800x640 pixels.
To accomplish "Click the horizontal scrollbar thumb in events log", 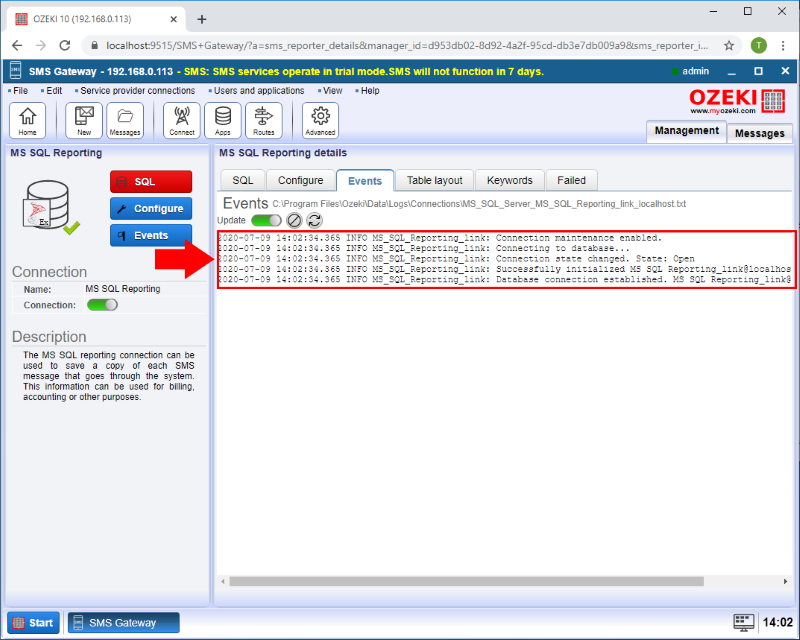I will pyautogui.click(x=466, y=581).
